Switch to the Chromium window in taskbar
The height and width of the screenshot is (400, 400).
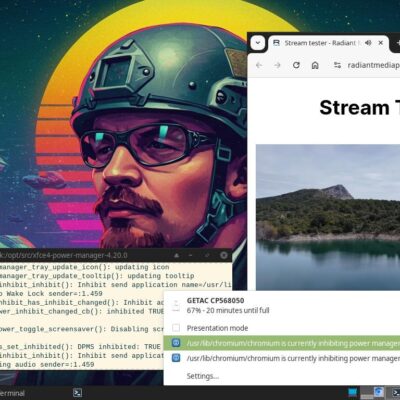[378, 392]
